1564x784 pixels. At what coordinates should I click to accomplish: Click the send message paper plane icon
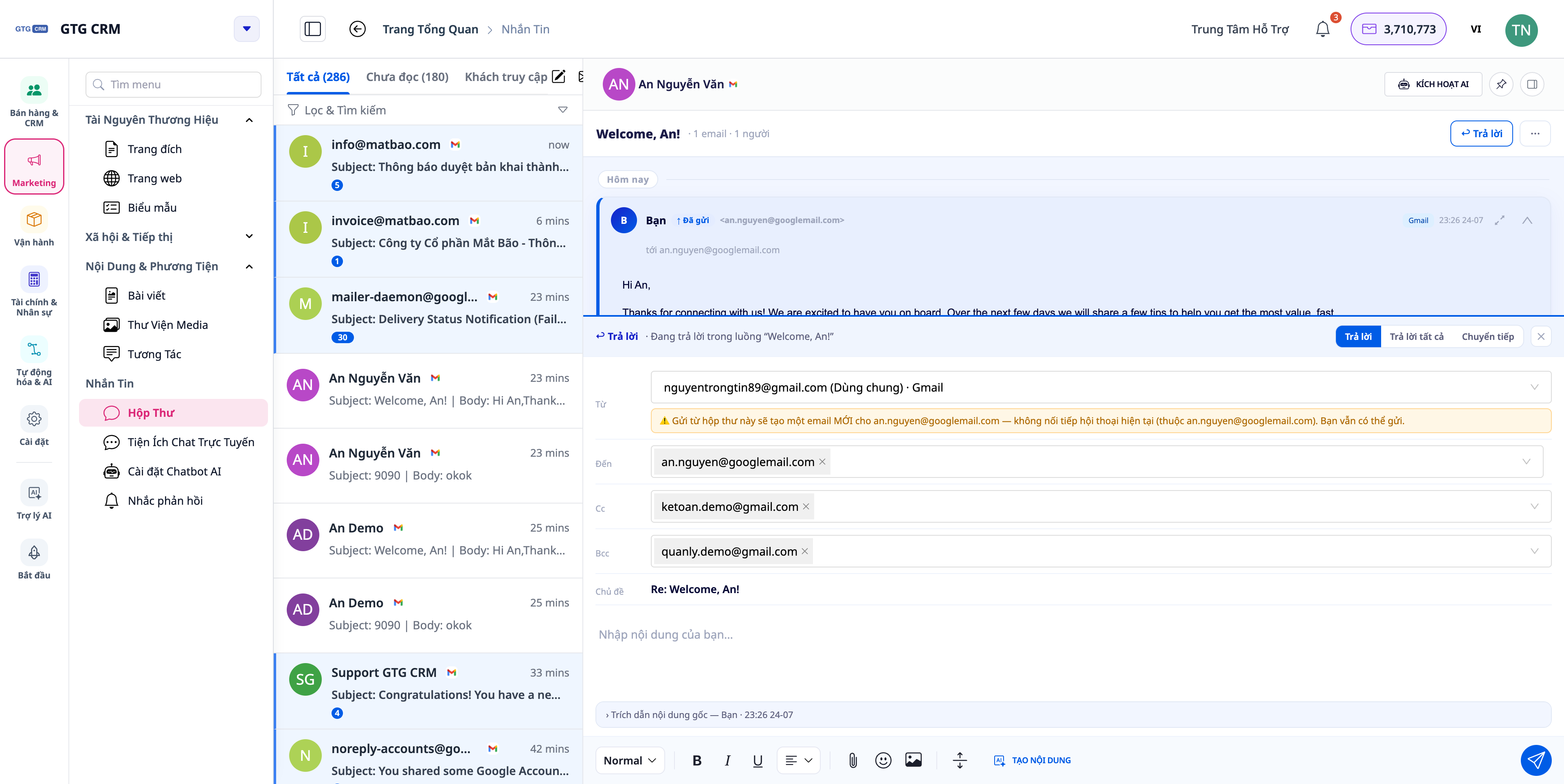click(1535, 760)
